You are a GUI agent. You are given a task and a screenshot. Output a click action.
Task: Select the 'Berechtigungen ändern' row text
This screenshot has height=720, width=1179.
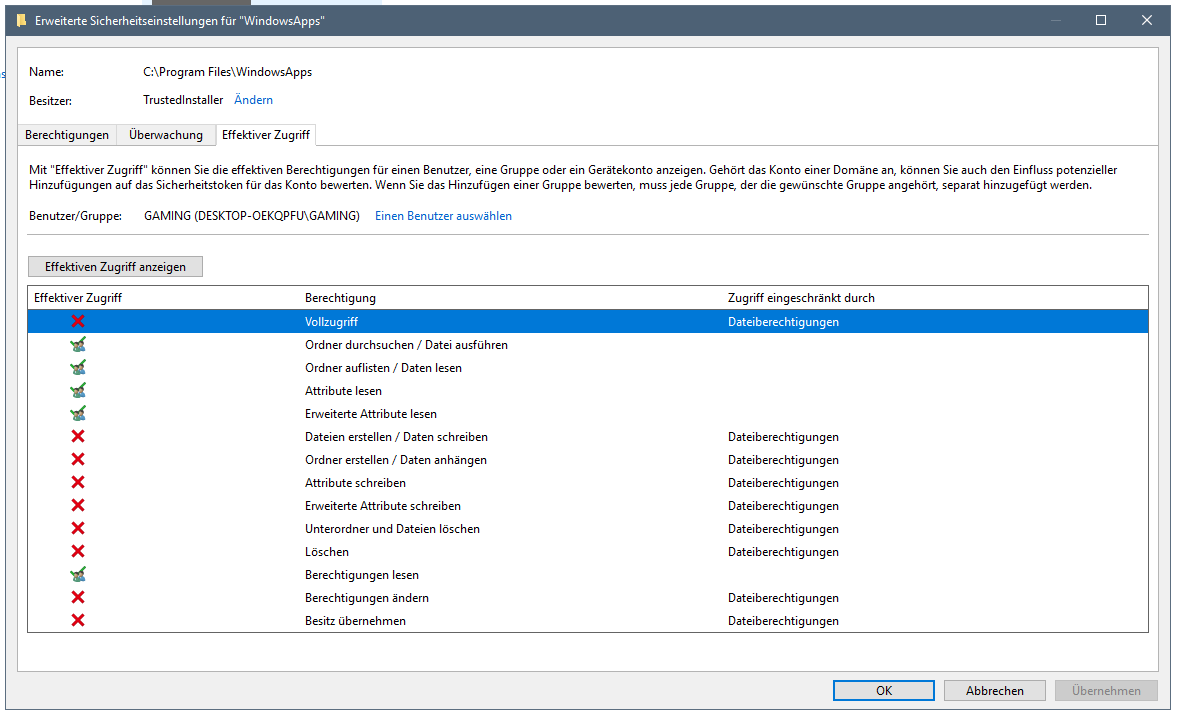tap(367, 598)
